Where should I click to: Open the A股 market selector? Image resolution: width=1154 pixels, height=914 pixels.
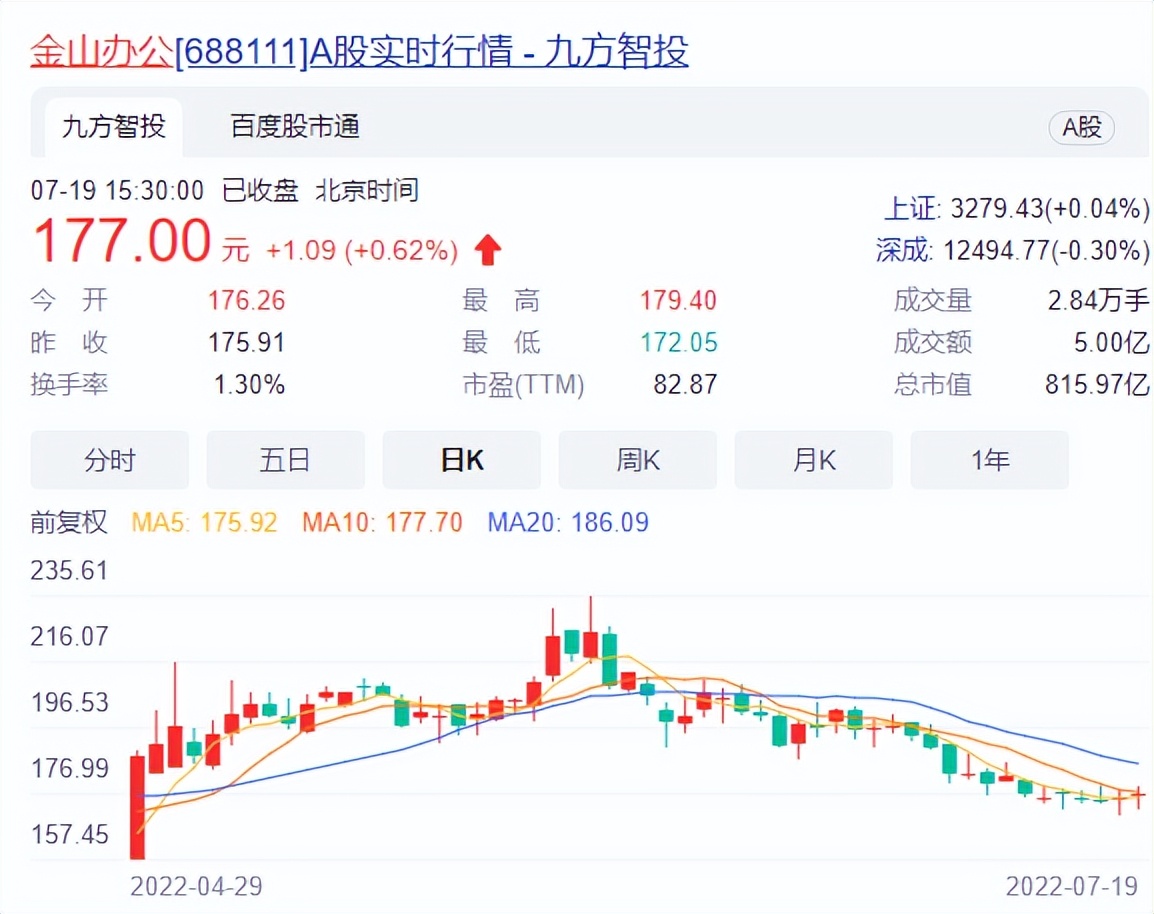coord(1081,128)
